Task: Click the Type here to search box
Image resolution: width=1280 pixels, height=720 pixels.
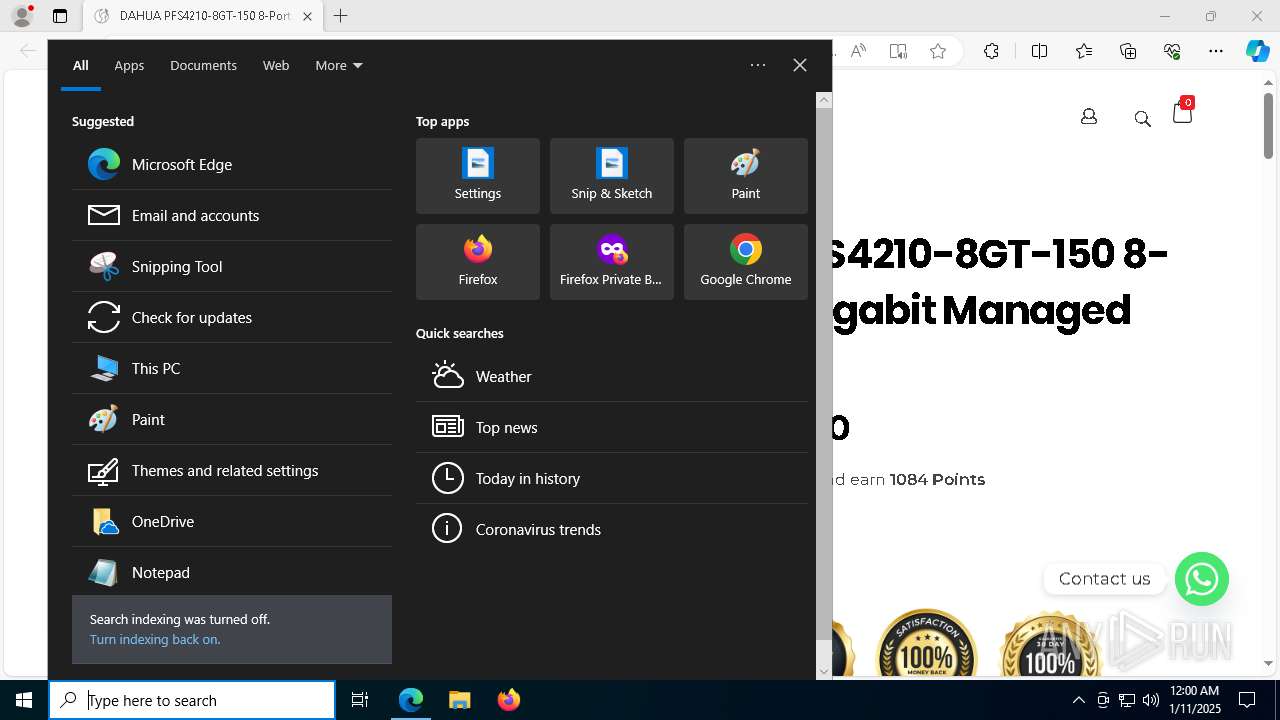Action: tap(192, 700)
